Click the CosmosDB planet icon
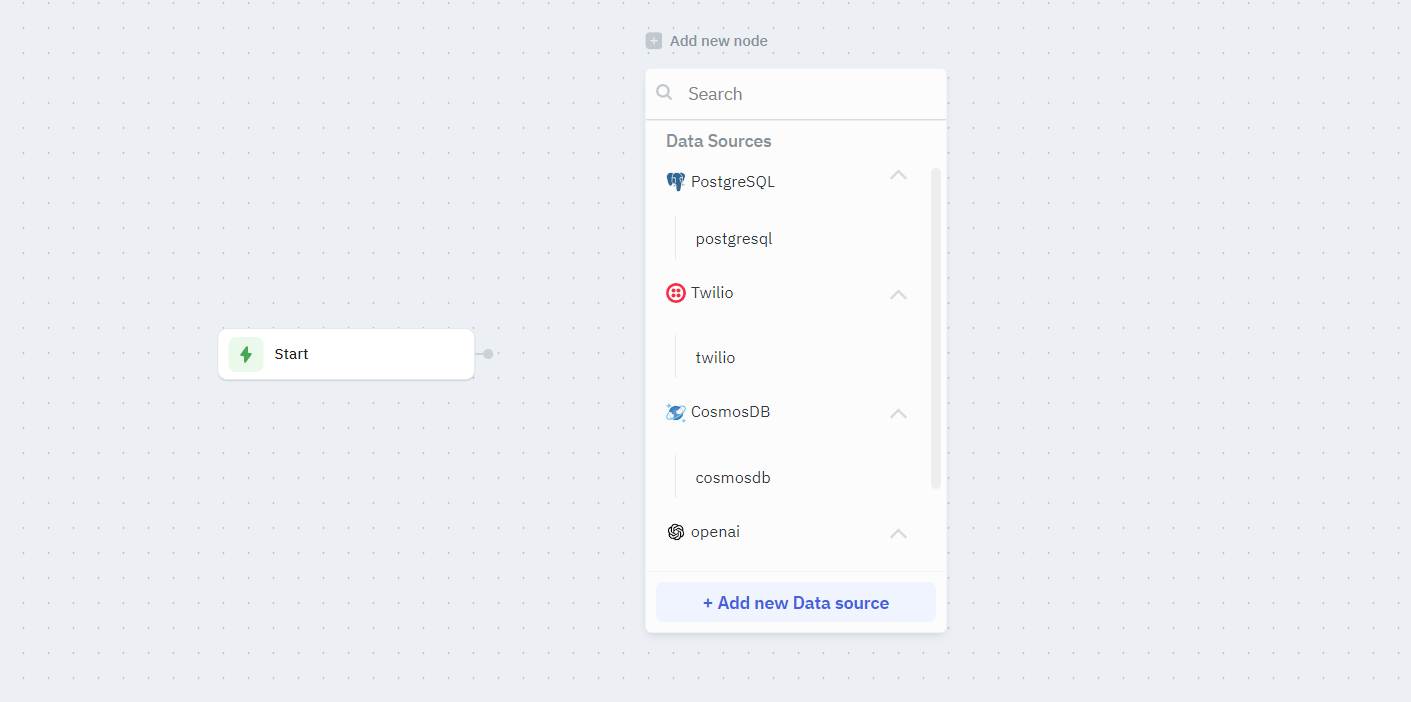The image size is (1411, 702). (676, 412)
